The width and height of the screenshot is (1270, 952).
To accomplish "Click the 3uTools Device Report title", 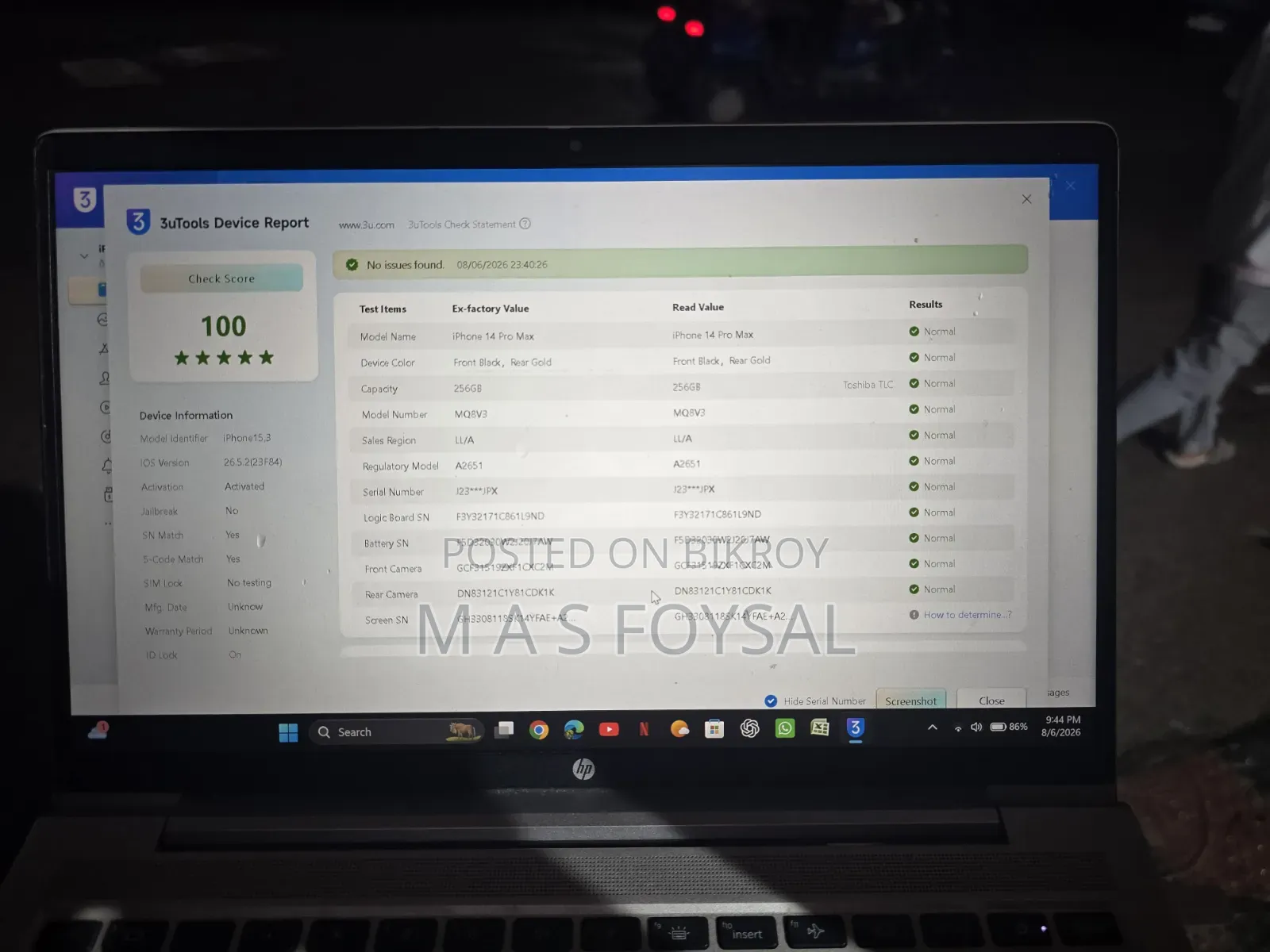I will (234, 223).
